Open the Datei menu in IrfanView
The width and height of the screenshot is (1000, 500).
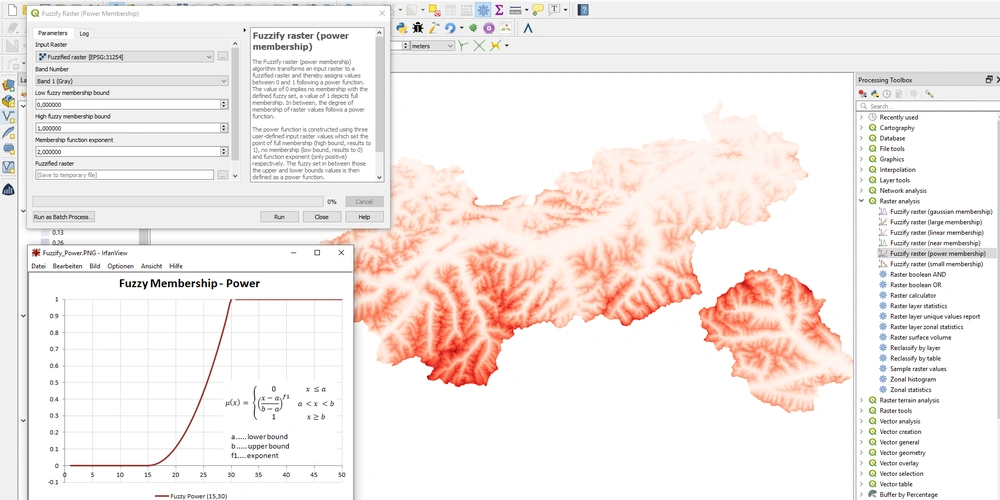(38, 266)
